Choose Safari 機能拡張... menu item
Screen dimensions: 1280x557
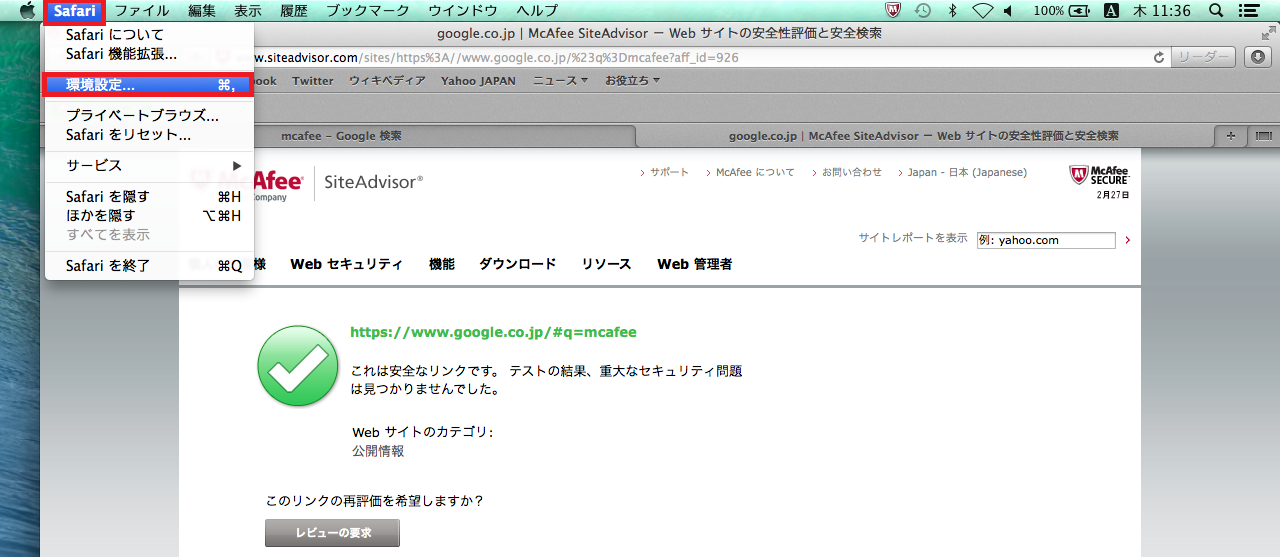(x=148, y=54)
